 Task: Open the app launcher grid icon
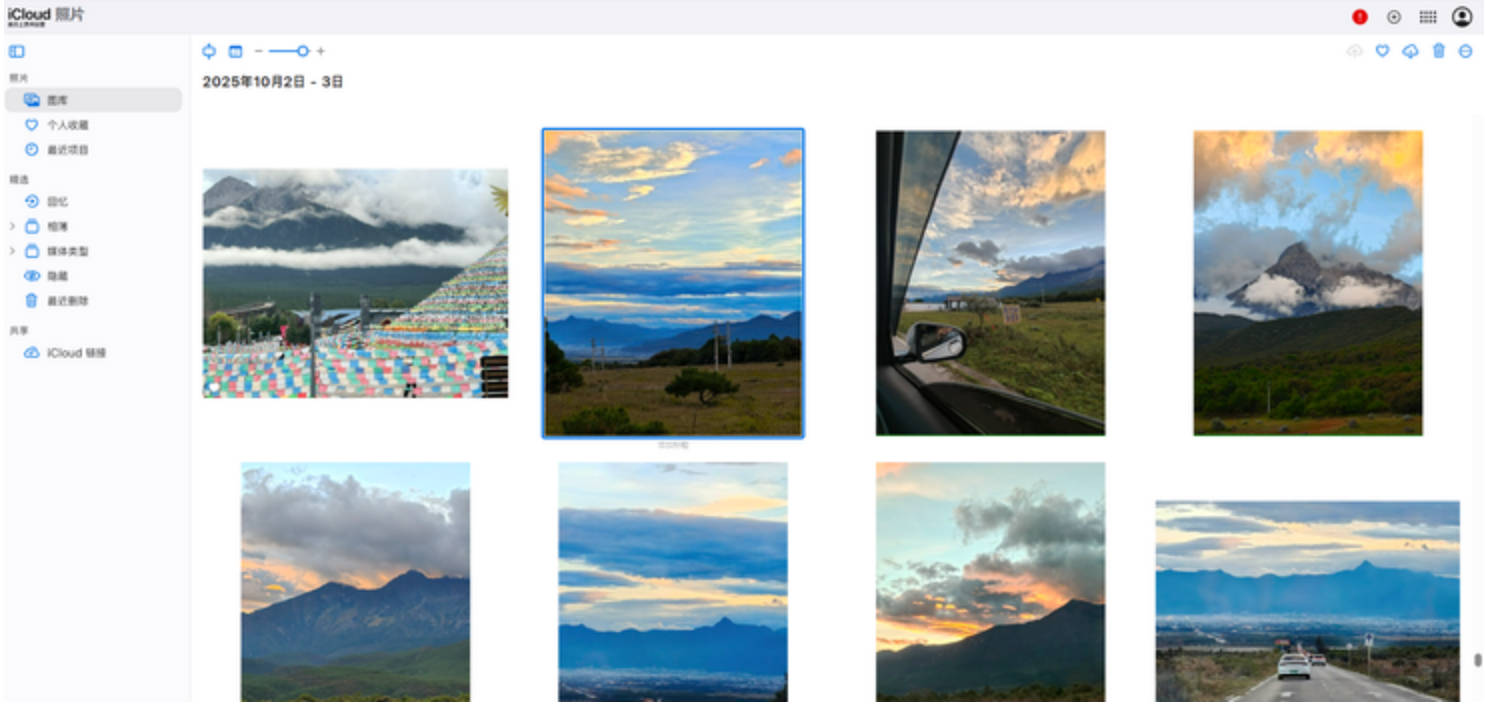point(1428,17)
